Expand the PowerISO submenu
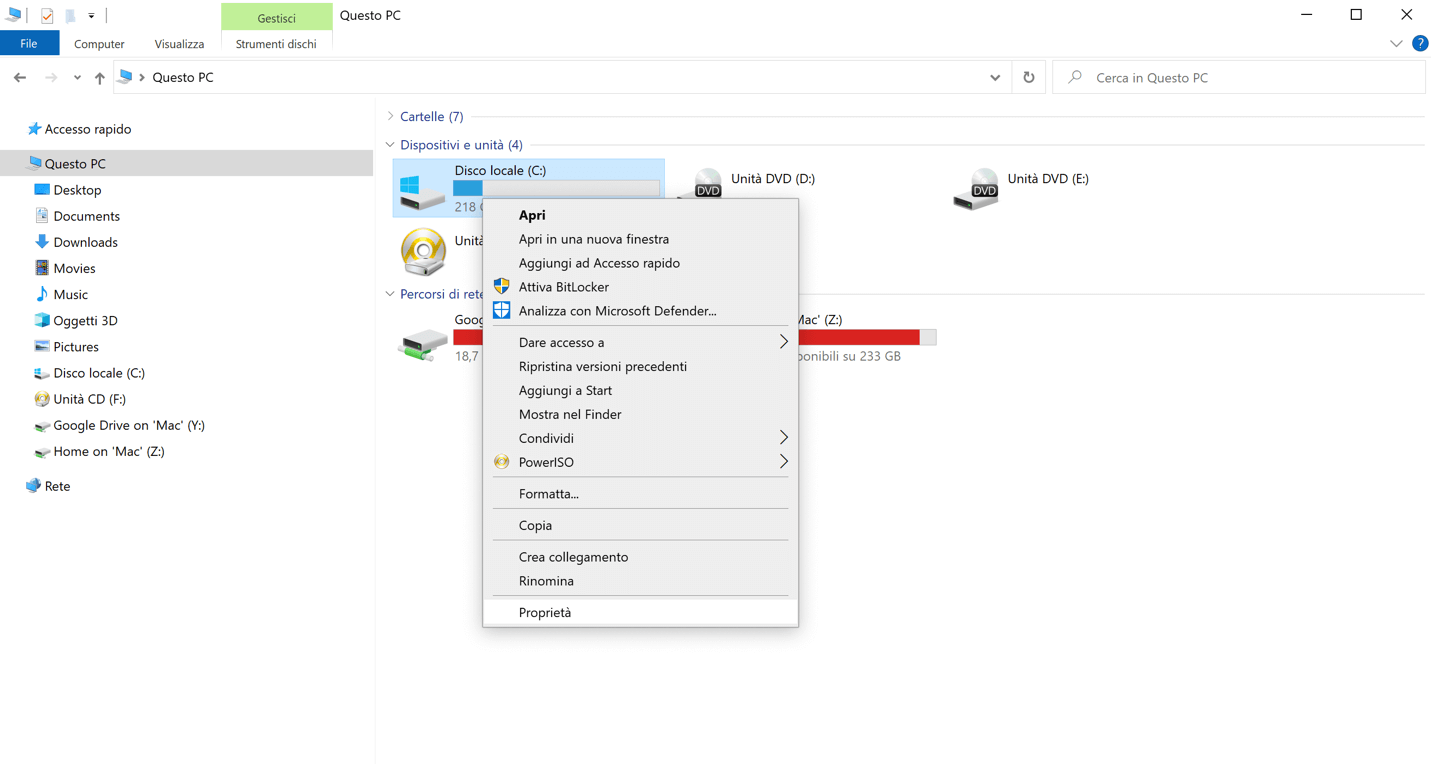 783,462
